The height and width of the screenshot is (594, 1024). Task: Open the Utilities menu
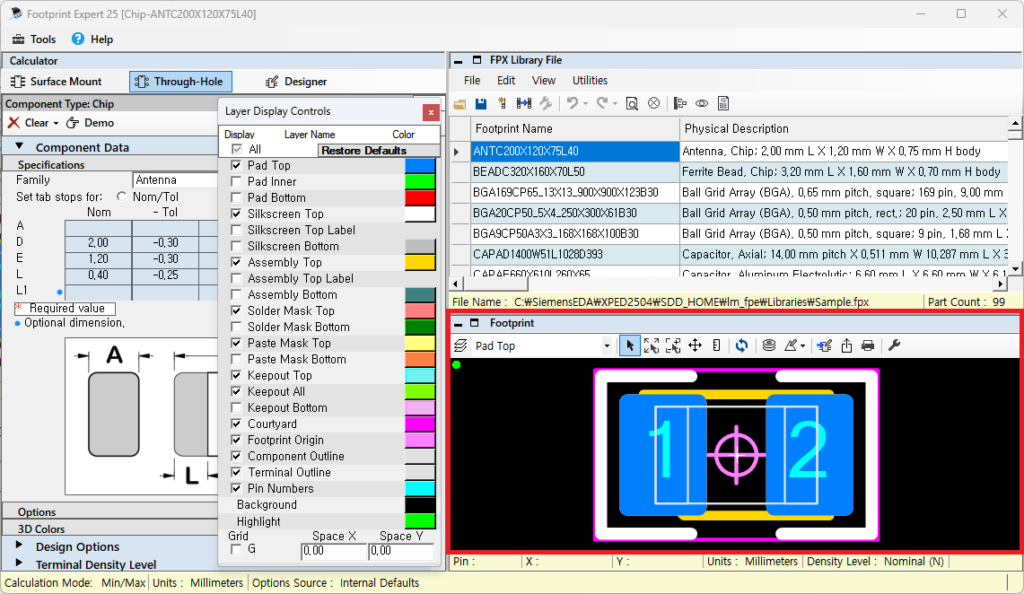[x=589, y=80]
